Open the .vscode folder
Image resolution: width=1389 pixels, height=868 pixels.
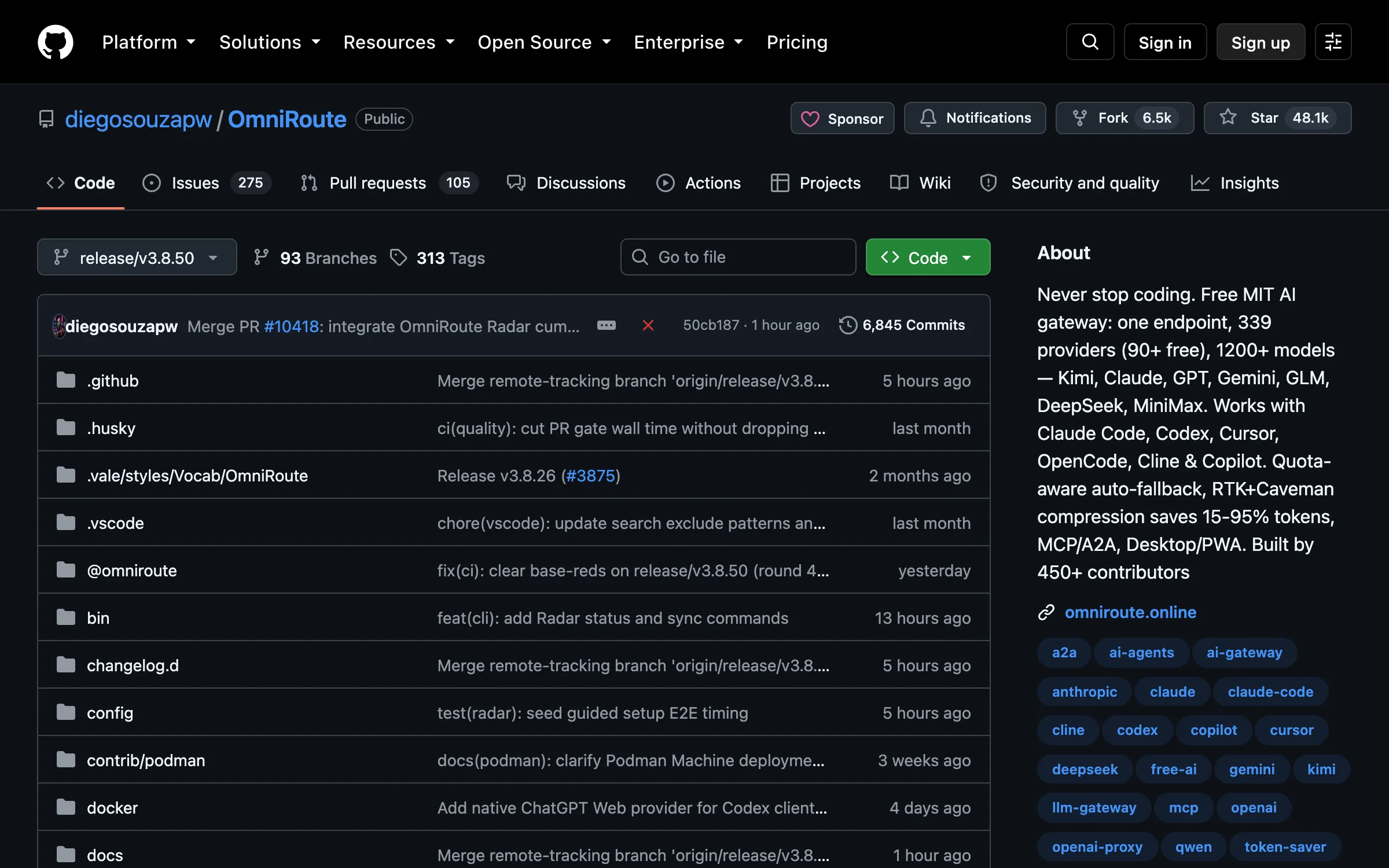(x=115, y=523)
